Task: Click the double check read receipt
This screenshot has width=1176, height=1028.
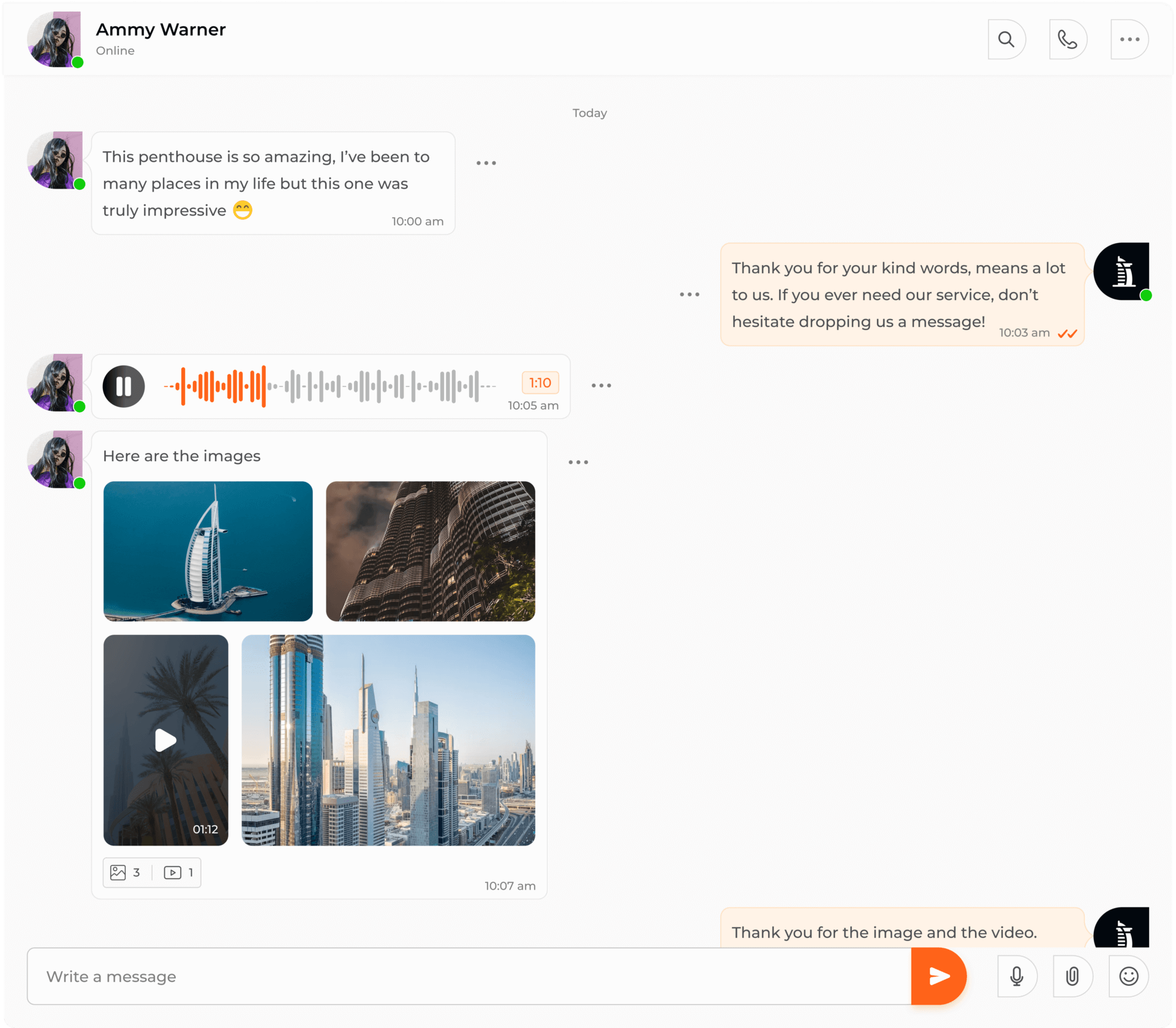Action: coord(1068,334)
